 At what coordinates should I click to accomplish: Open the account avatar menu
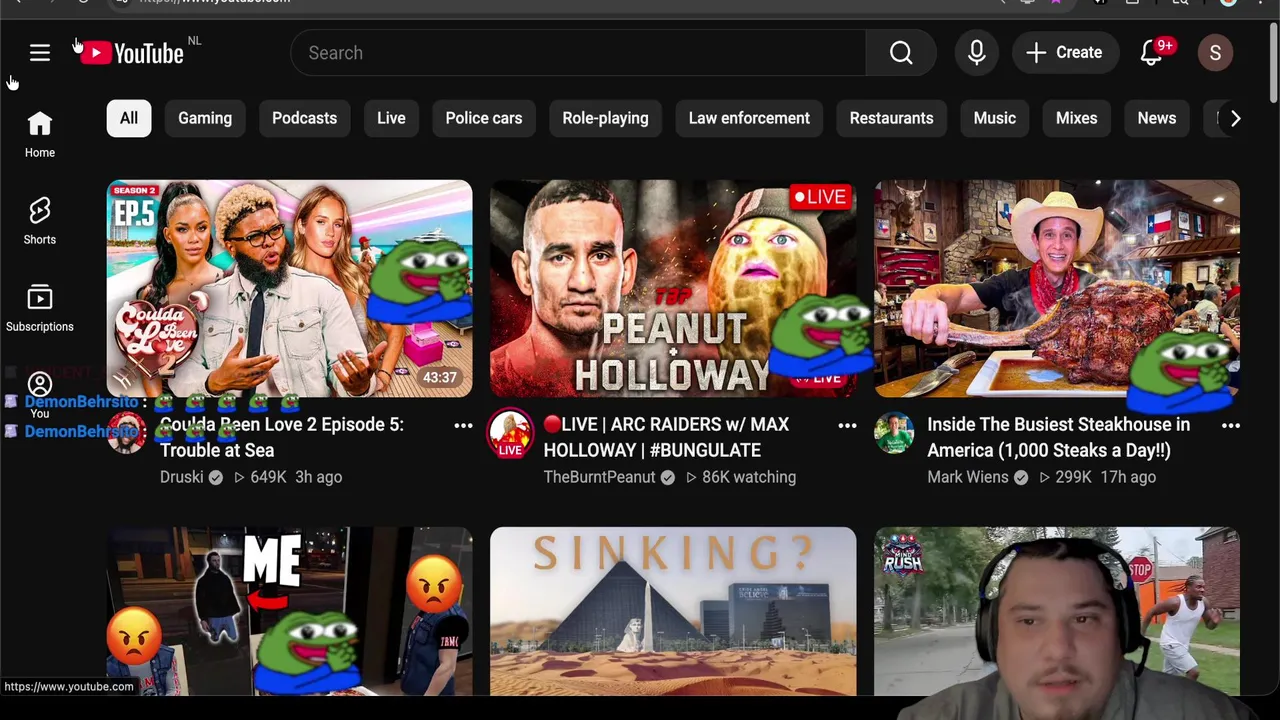click(1215, 53)
